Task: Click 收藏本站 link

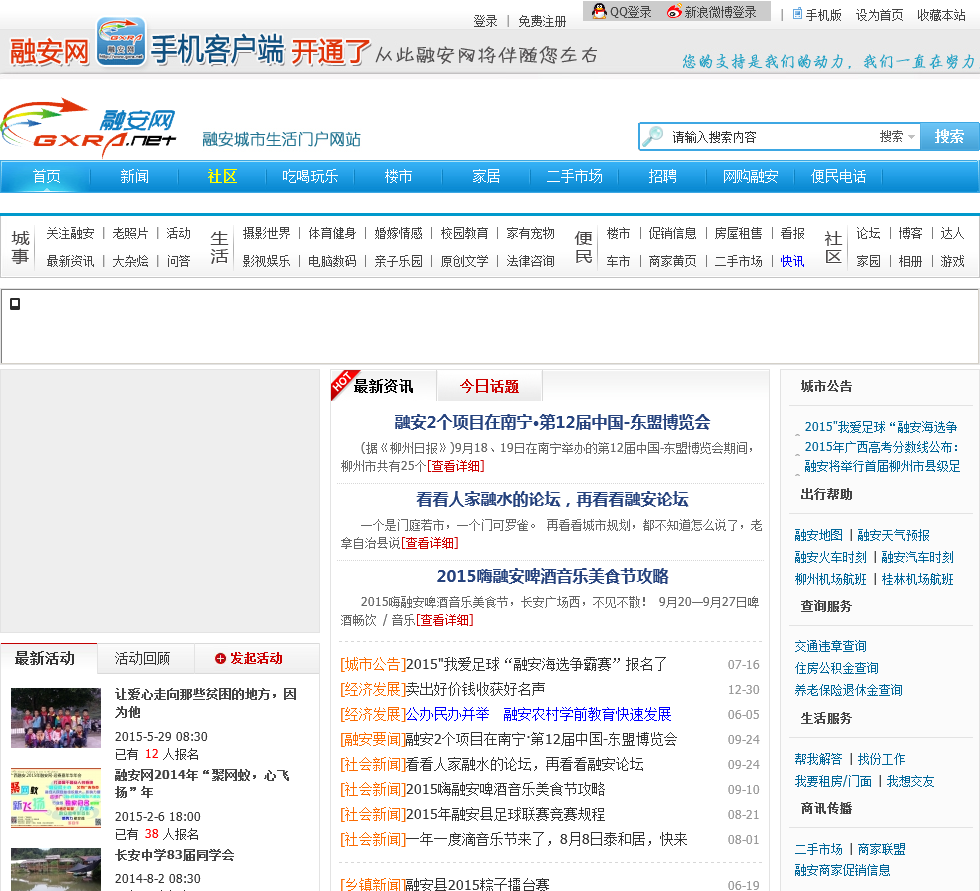Action: 941,15
